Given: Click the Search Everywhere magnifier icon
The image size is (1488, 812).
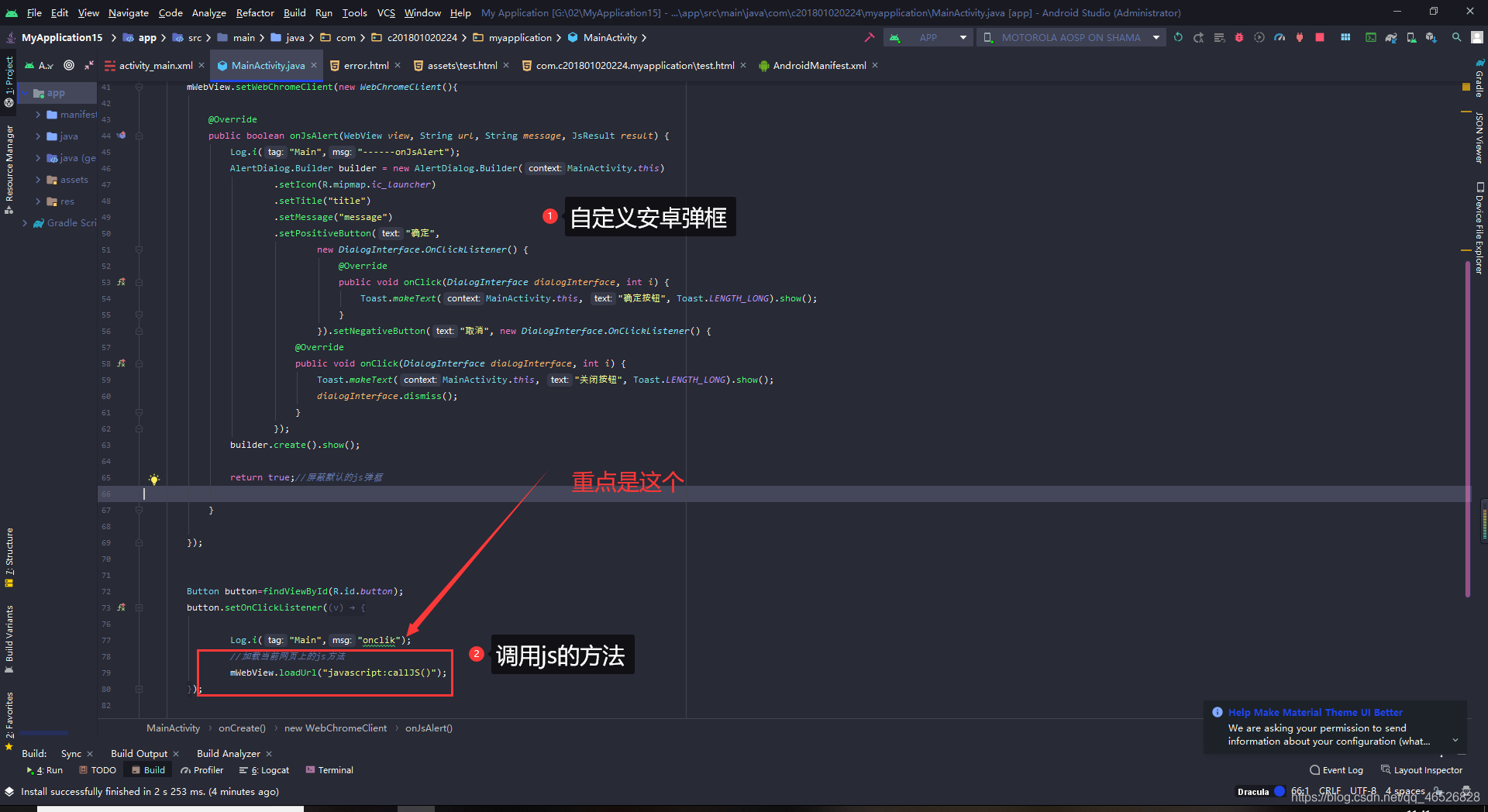Looking at the screenshot, I should click(x=1457, y=37).
